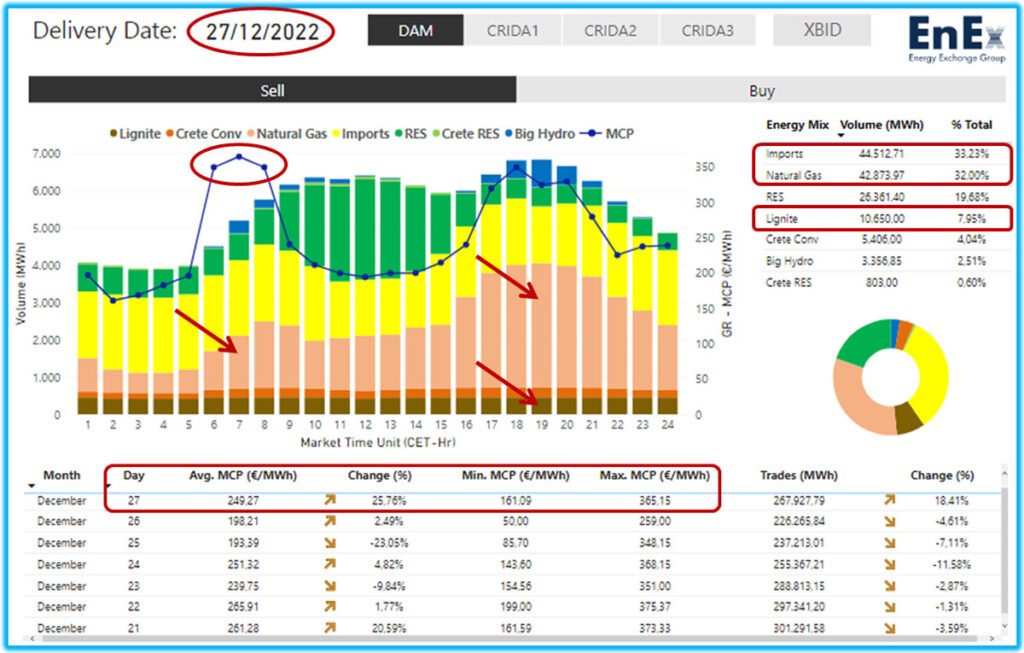
Task: Click the Avg. MCP (€/MWh) column header
Action: tap(243, 475)
